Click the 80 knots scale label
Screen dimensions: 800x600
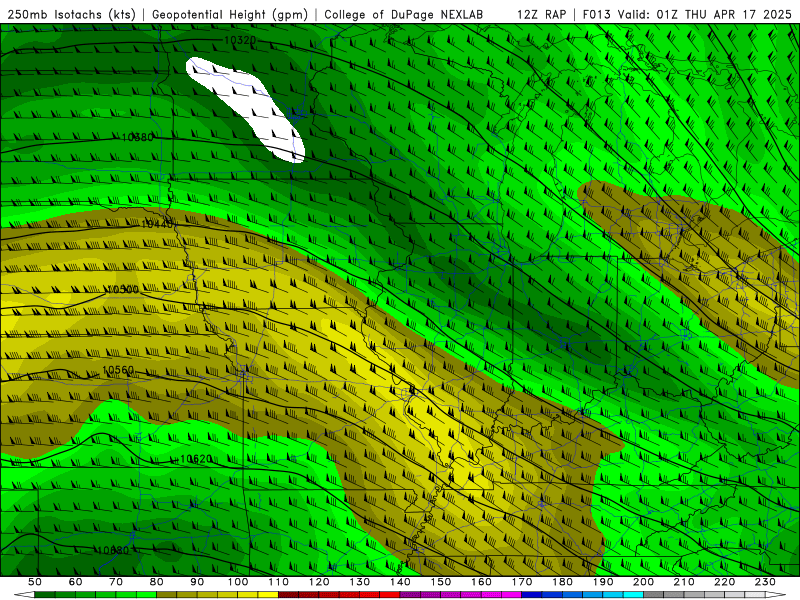tap(157, 582)
